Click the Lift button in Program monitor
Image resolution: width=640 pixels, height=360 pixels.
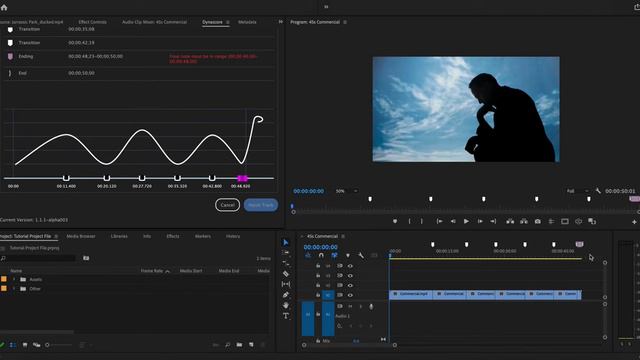(510, 221)
